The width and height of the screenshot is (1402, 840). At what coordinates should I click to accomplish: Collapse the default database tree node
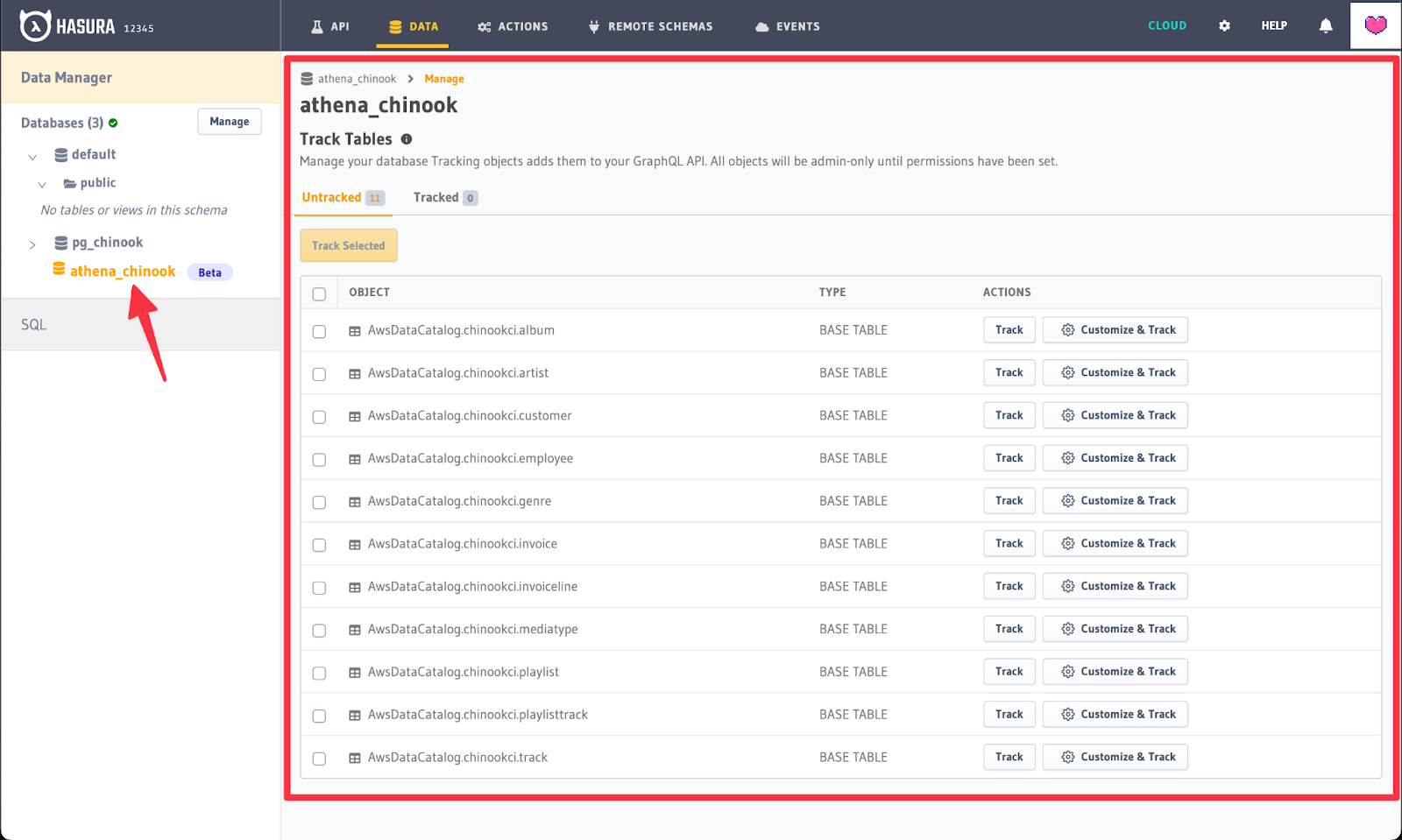[x=32, y=158]
